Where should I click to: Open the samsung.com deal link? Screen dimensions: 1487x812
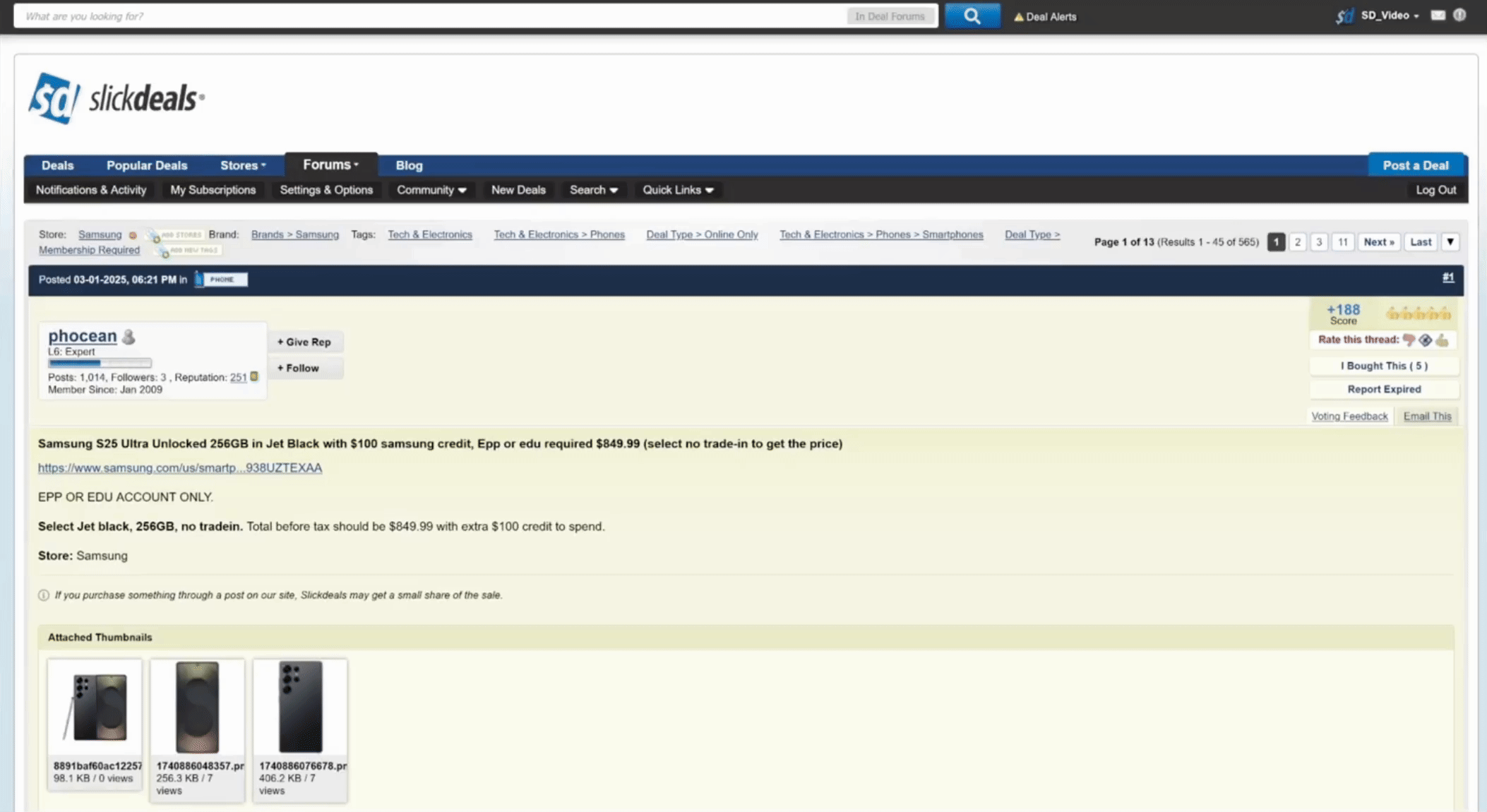tap(180, 467)
